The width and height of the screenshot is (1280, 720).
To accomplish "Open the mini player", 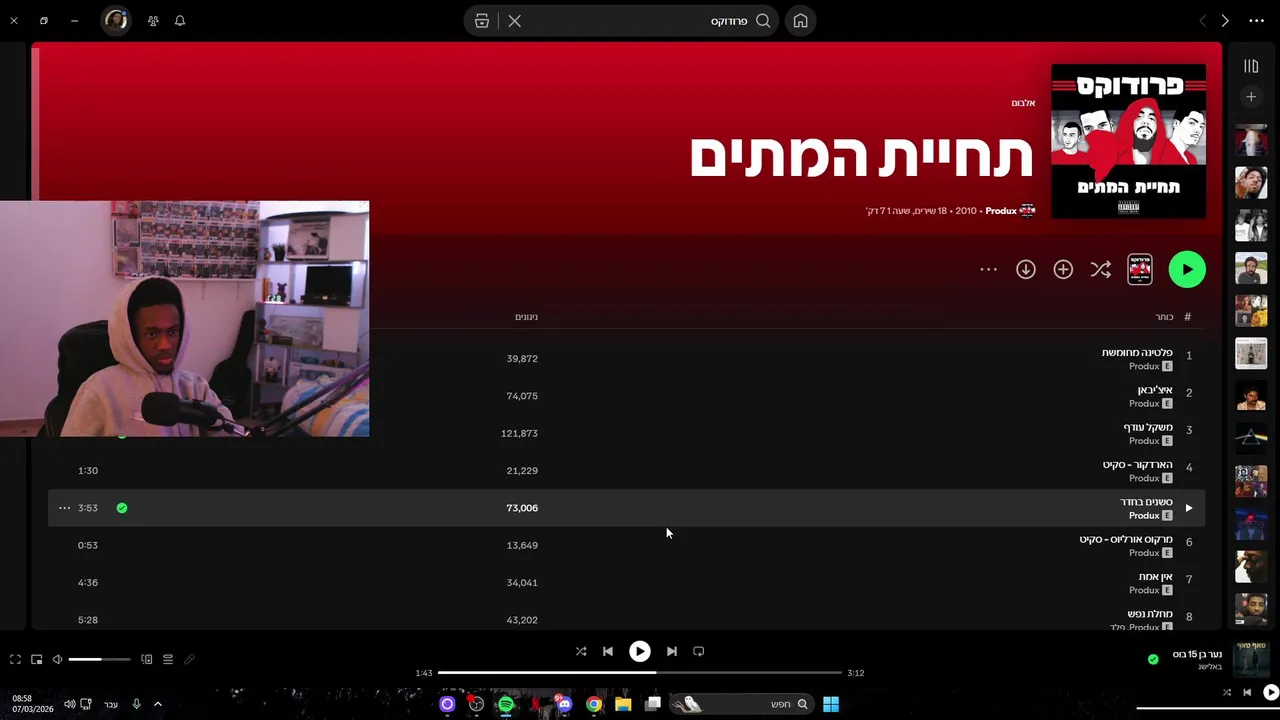I will (x=36, y=659).
